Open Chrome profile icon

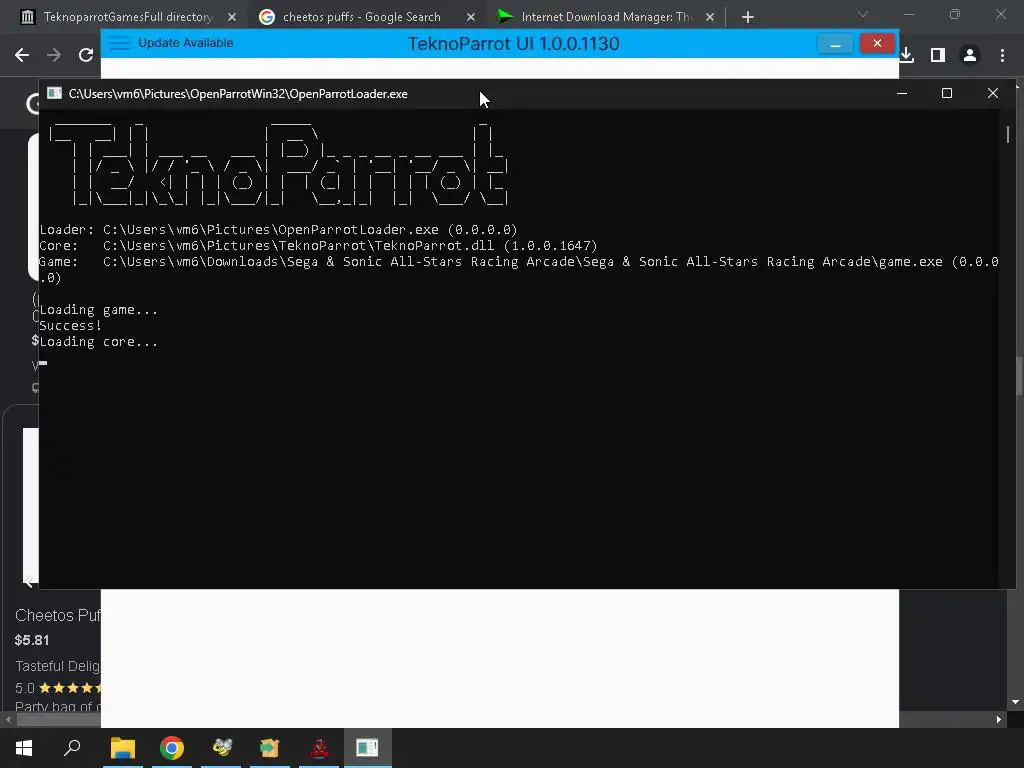coord(970,56)
